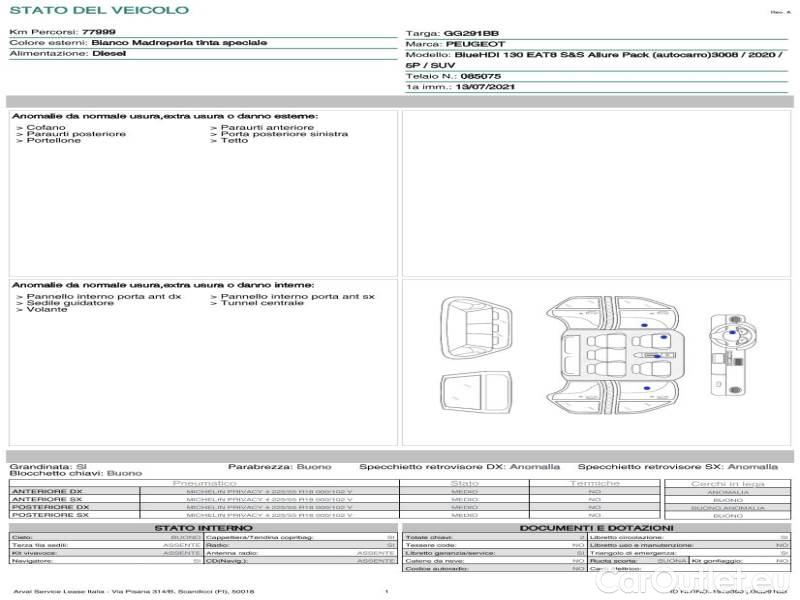Screen dimensions: 800x600
Task: Select the top-view cabin interior diagram
Action: [x=615, y=355]
